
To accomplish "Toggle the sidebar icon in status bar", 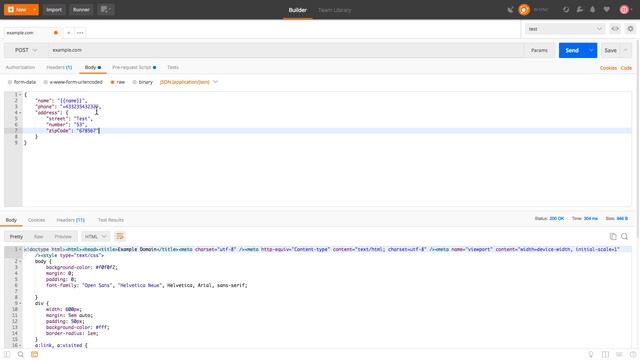I will (x=7, y=354).
